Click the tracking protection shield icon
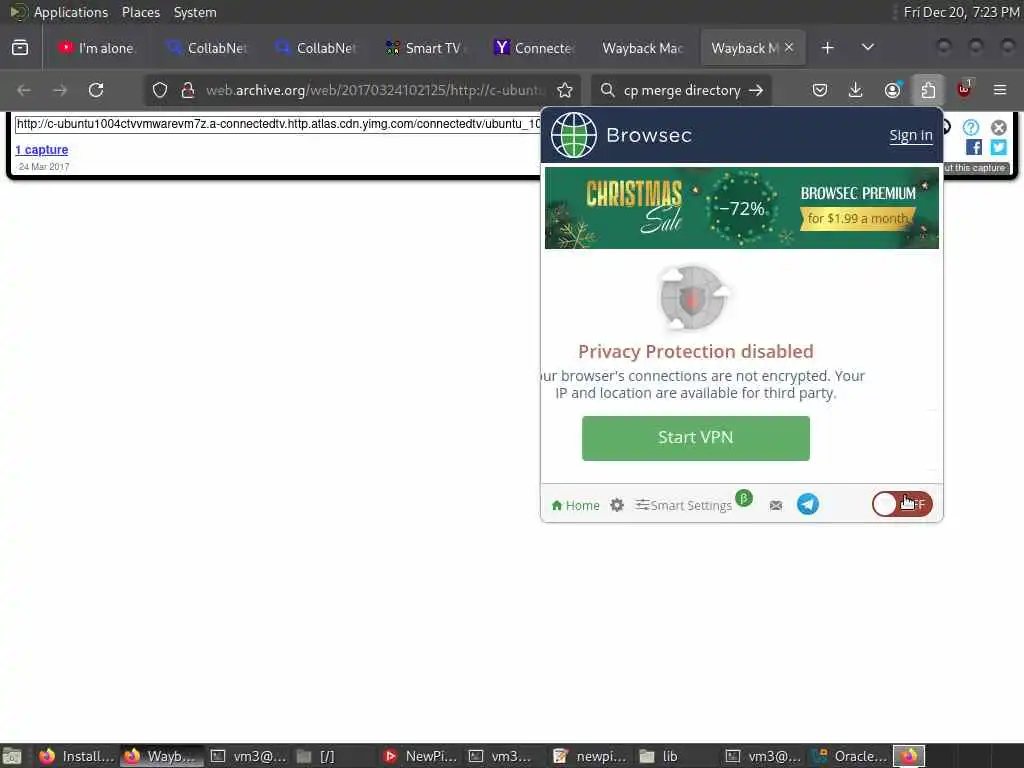Screen dimensions: 1024x768 coord(160,90)
